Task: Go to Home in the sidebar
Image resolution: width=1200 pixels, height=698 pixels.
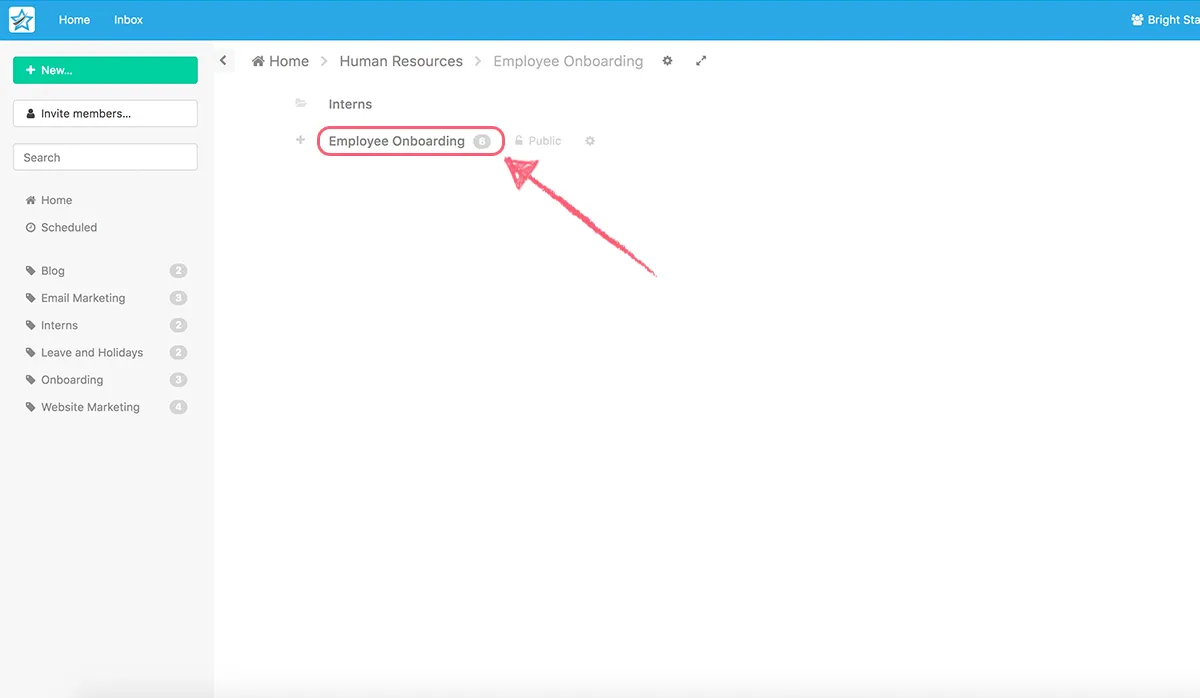Action: point(49,200)
